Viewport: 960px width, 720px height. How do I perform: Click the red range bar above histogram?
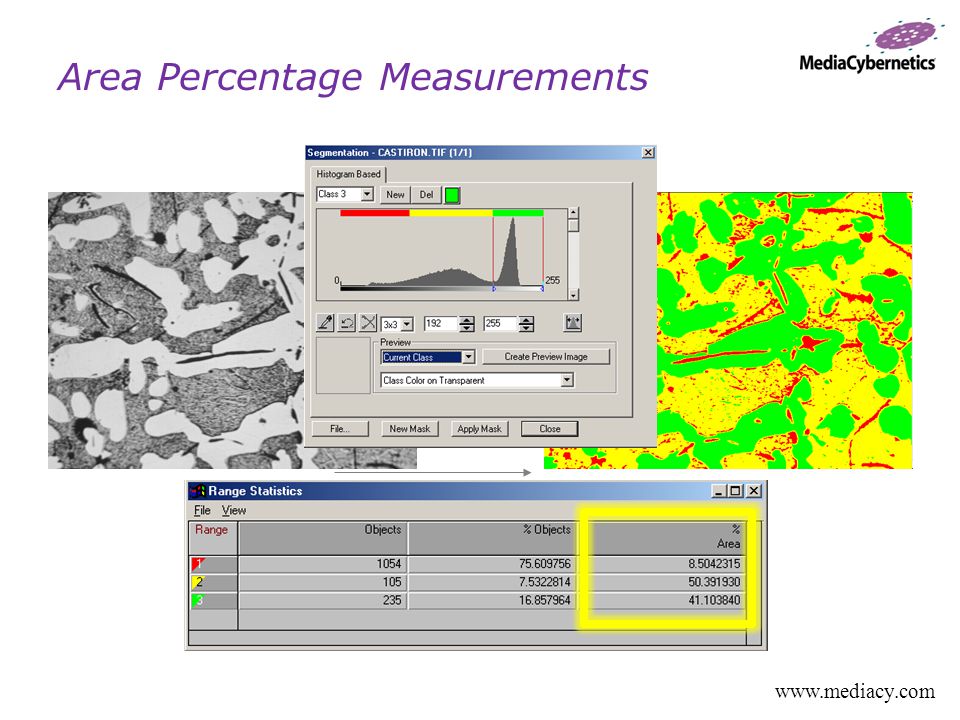tap(375, 213)
